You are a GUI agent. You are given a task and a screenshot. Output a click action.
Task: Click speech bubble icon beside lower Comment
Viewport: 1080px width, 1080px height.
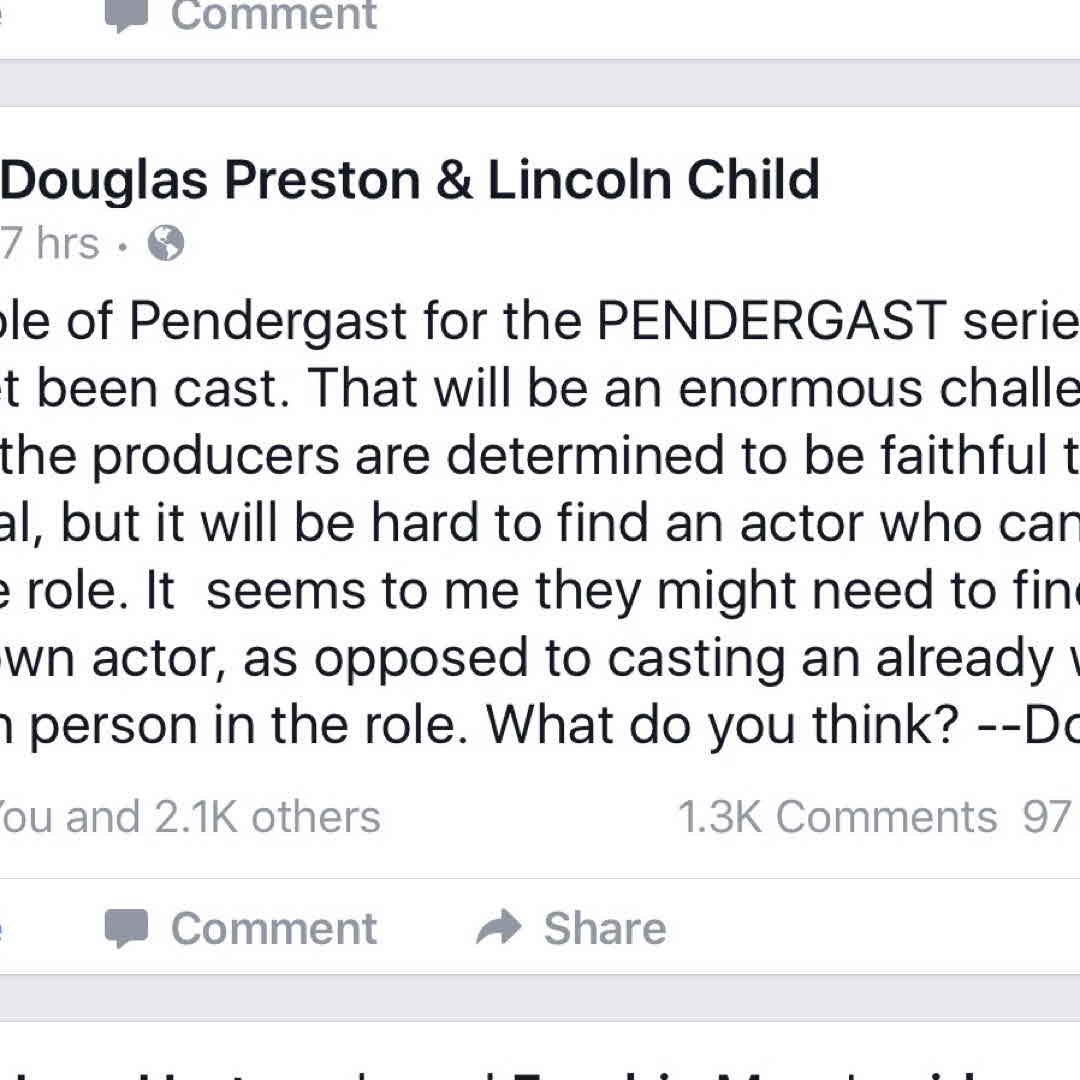tap(126, 928)
